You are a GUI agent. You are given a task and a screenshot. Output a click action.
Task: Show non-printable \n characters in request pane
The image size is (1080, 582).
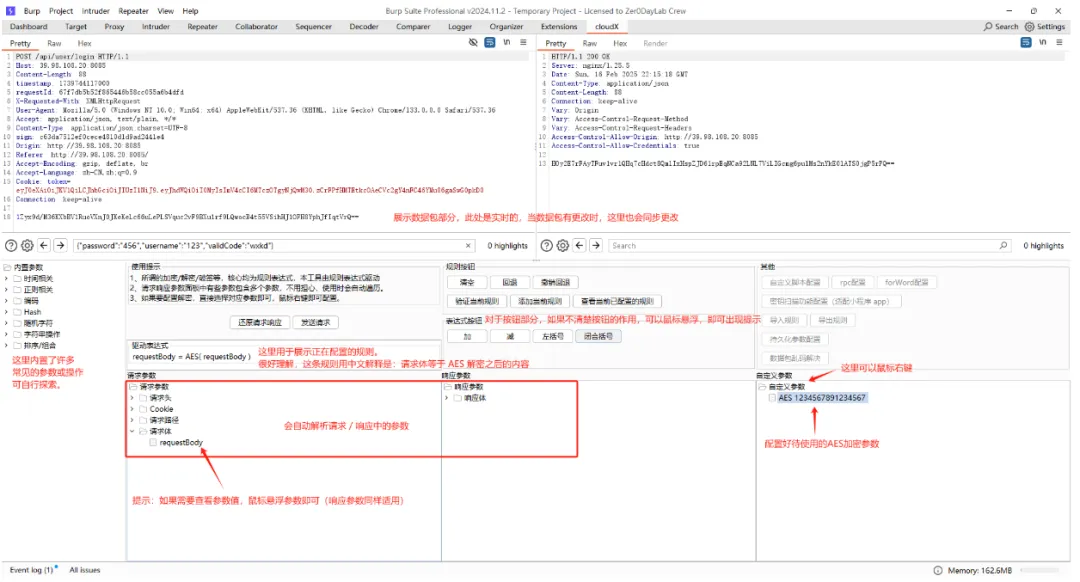click(507, 43)
